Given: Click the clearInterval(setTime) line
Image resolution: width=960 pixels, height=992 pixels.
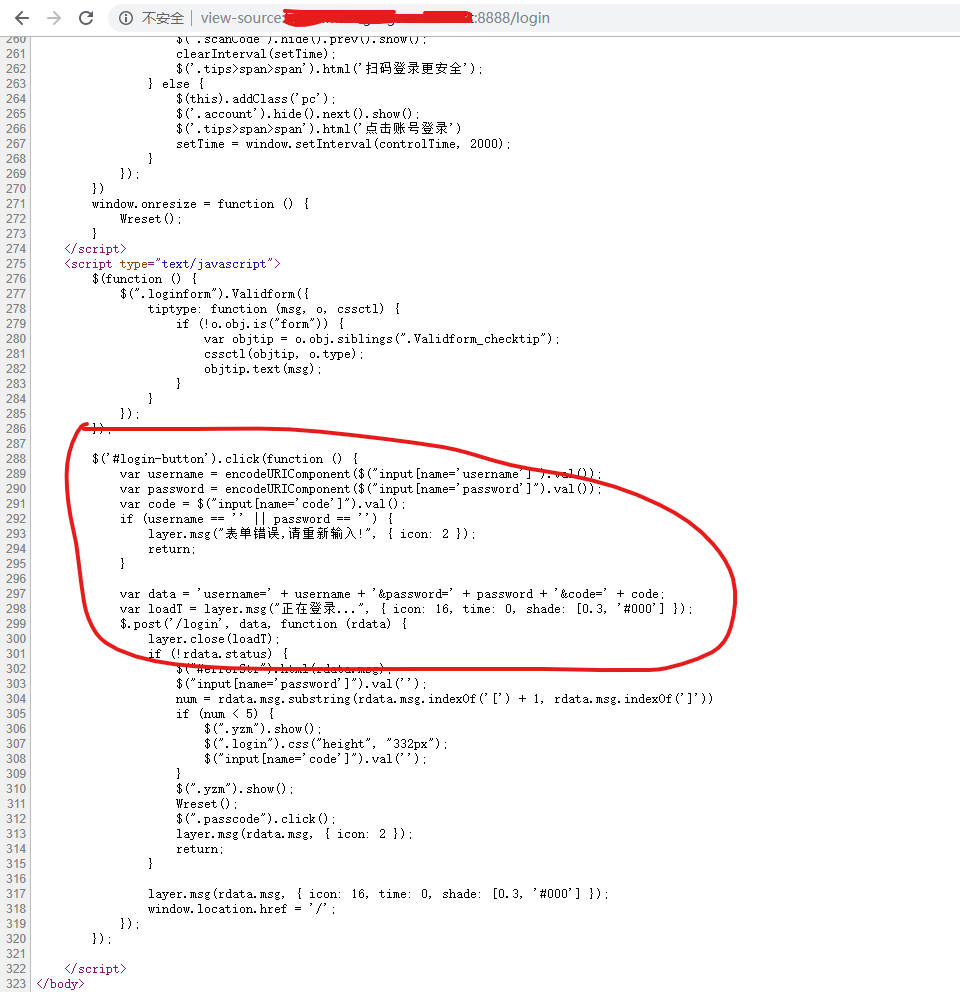Looking at the screenshot, I should click(256, 54).
